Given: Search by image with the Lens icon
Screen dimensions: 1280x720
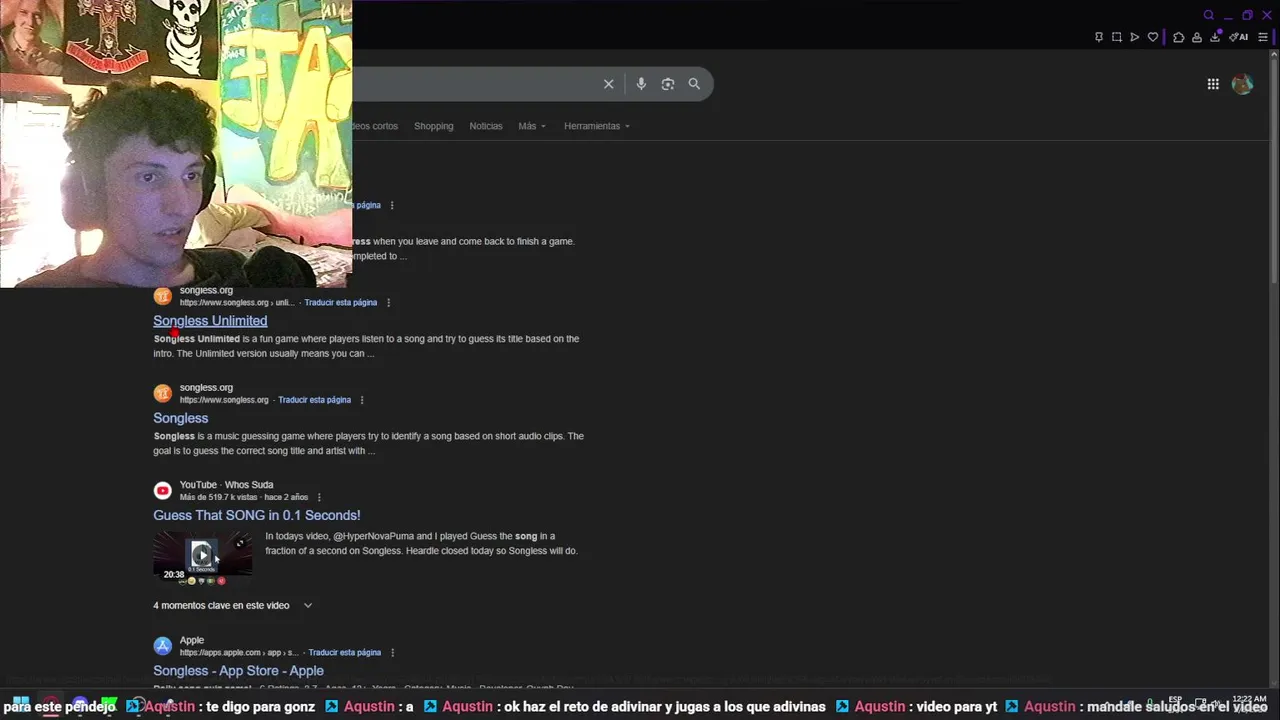Looking at the screenshot, I should tap(668, 84).
